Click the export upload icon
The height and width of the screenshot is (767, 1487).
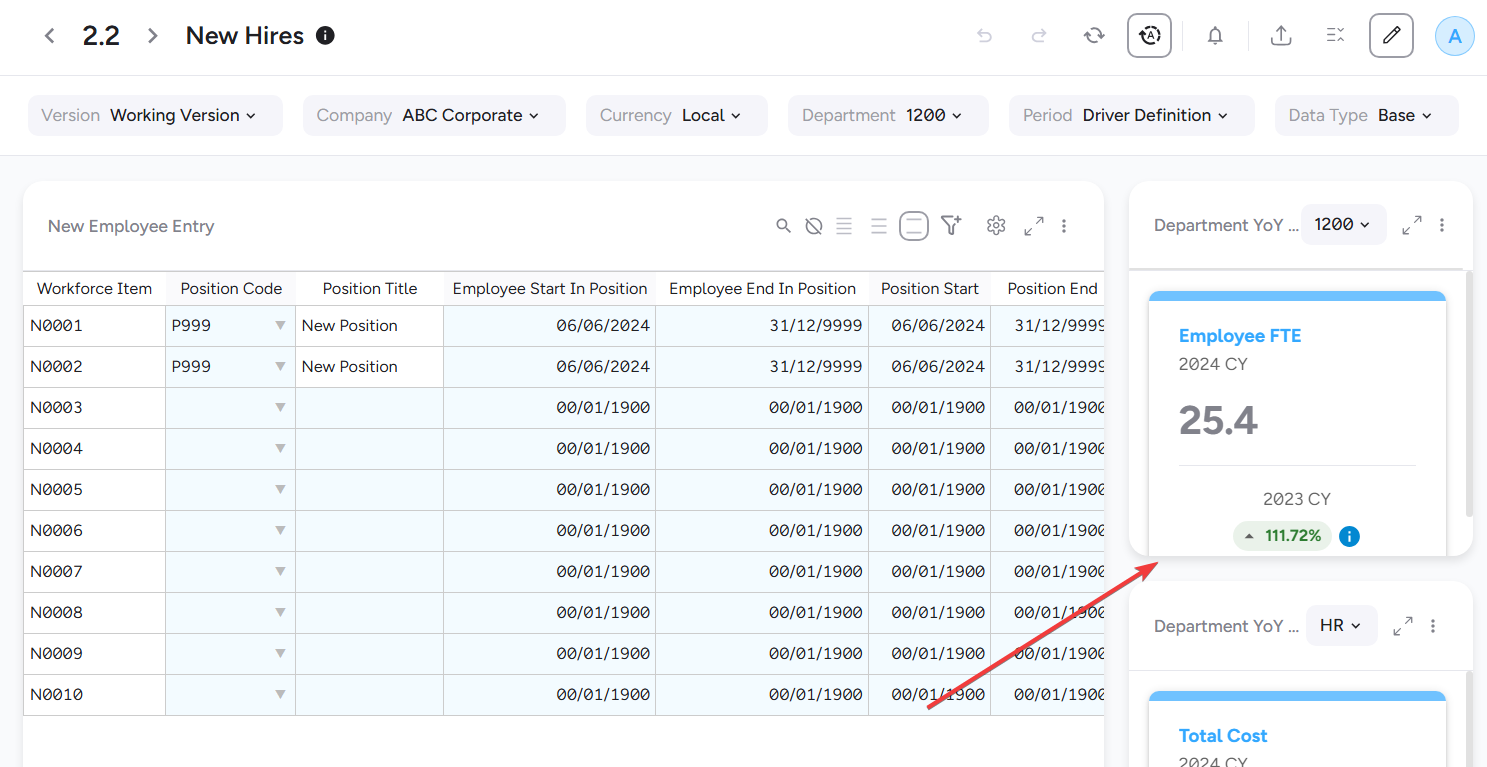pyautogui.click(x=1280, y=36)
